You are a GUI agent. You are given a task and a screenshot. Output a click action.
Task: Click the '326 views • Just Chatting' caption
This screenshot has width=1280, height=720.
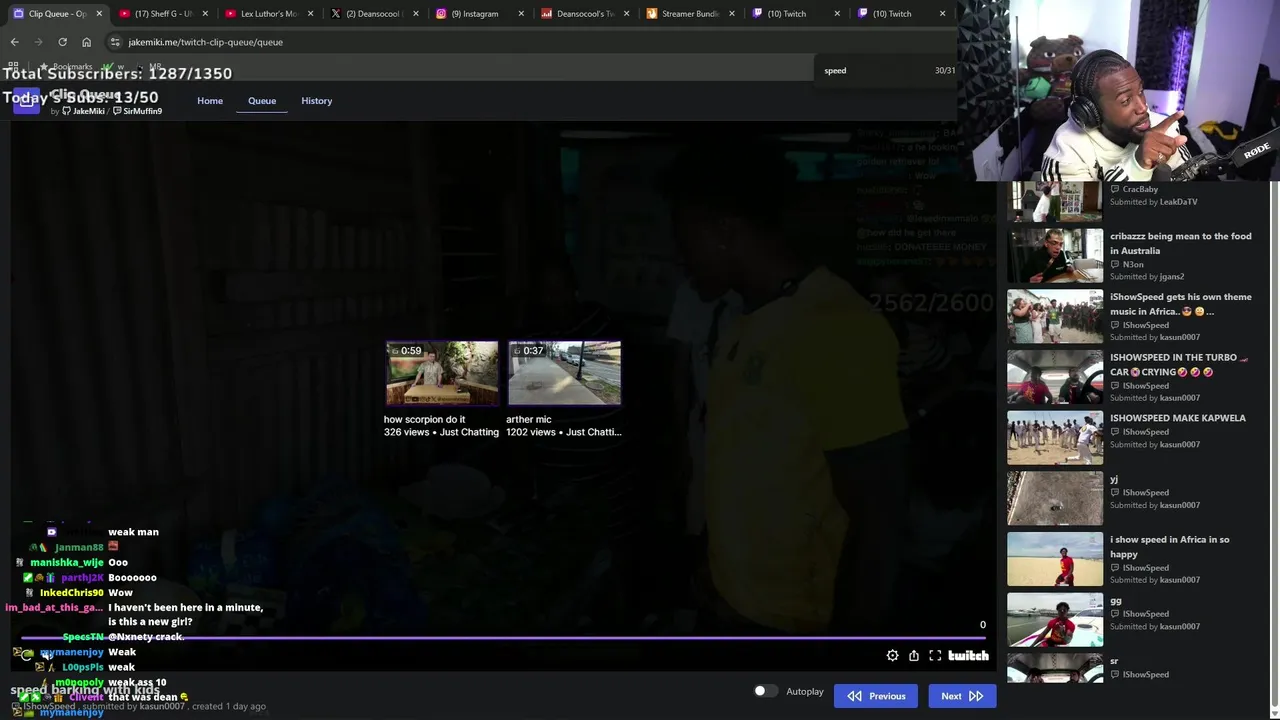pos(441,432)
